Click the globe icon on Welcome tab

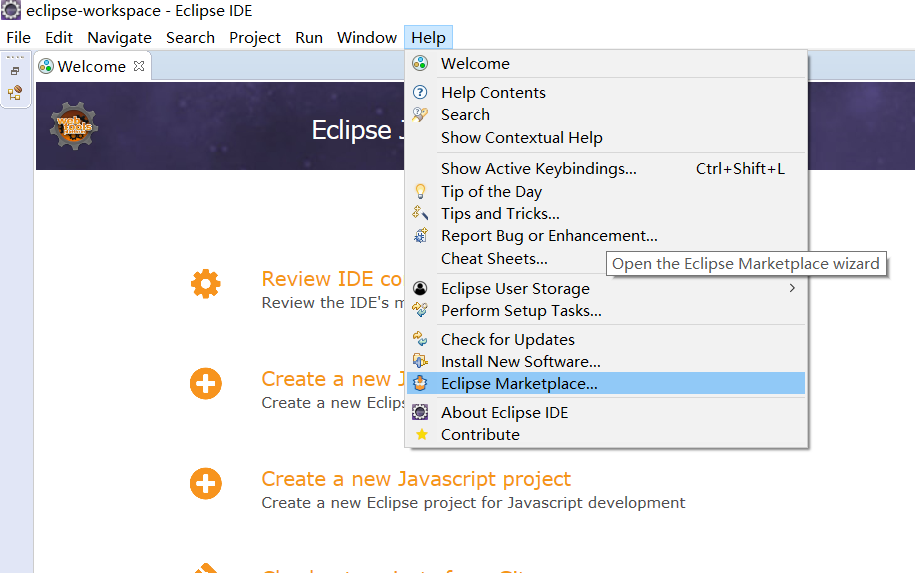(46, 67)
